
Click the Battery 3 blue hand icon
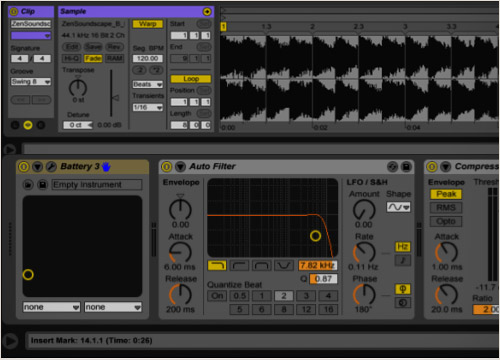(x=106, y=166)
